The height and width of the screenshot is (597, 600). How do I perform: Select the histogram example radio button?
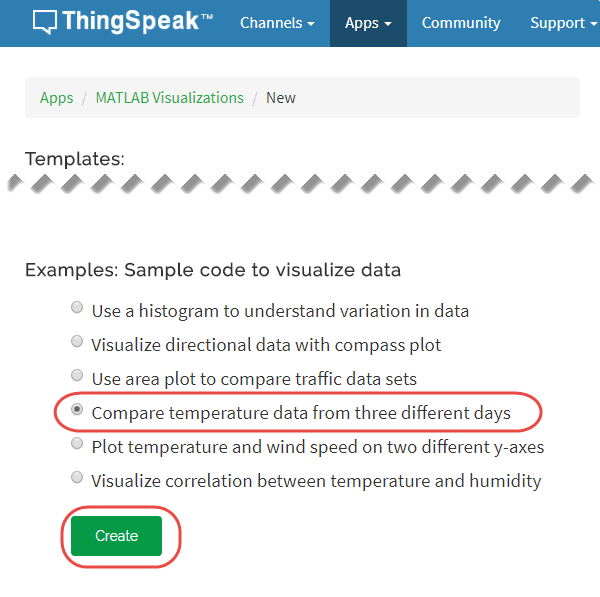(78, 309)
